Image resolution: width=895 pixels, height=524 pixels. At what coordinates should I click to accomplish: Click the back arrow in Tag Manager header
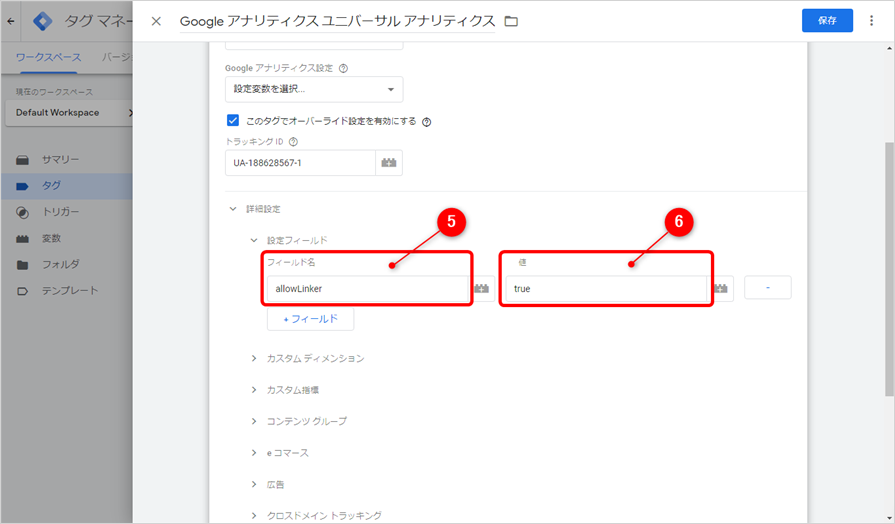click(x=11, y=21)
